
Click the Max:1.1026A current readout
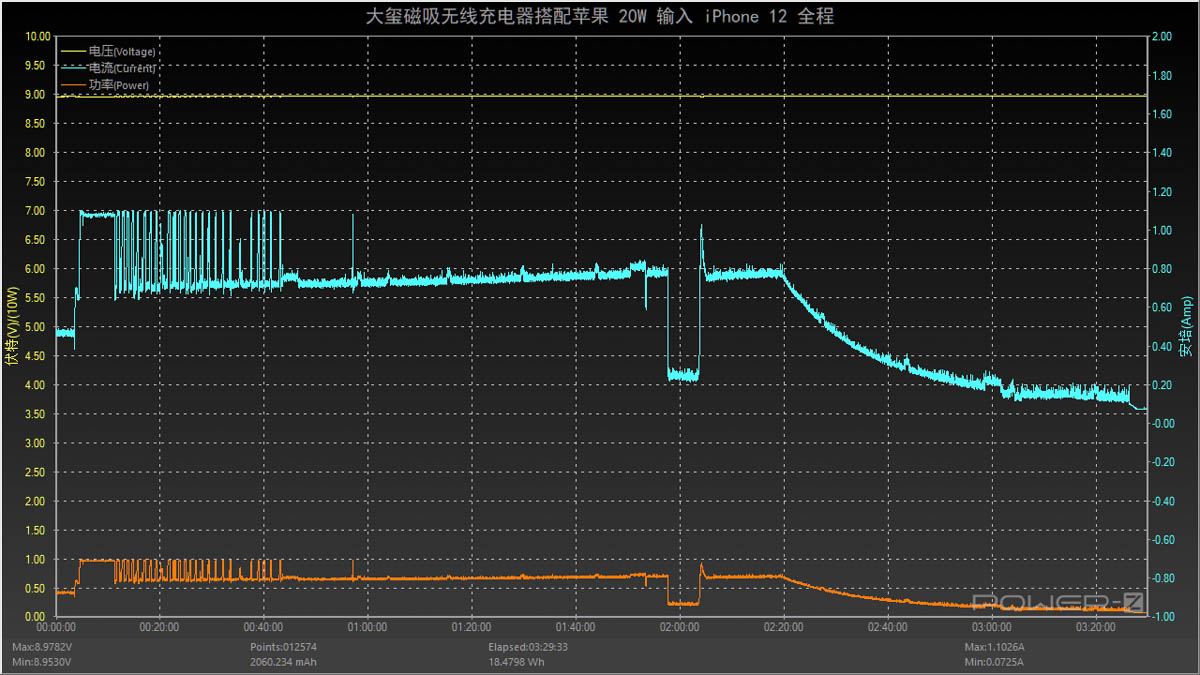pyautogui.click(x=994, y=647)
